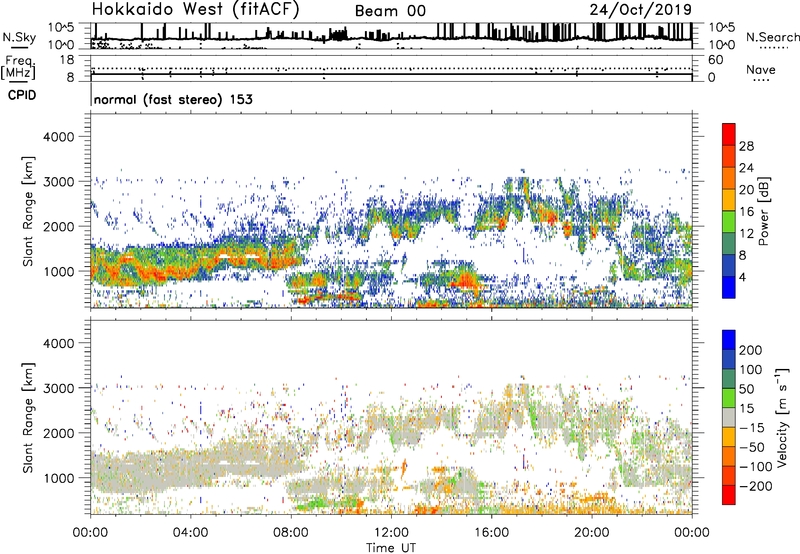Image resolution: width=800 pixels, height=554 pixels.
Task: Pick the red top segment of power colorbar
Action: tap(729, 135)
